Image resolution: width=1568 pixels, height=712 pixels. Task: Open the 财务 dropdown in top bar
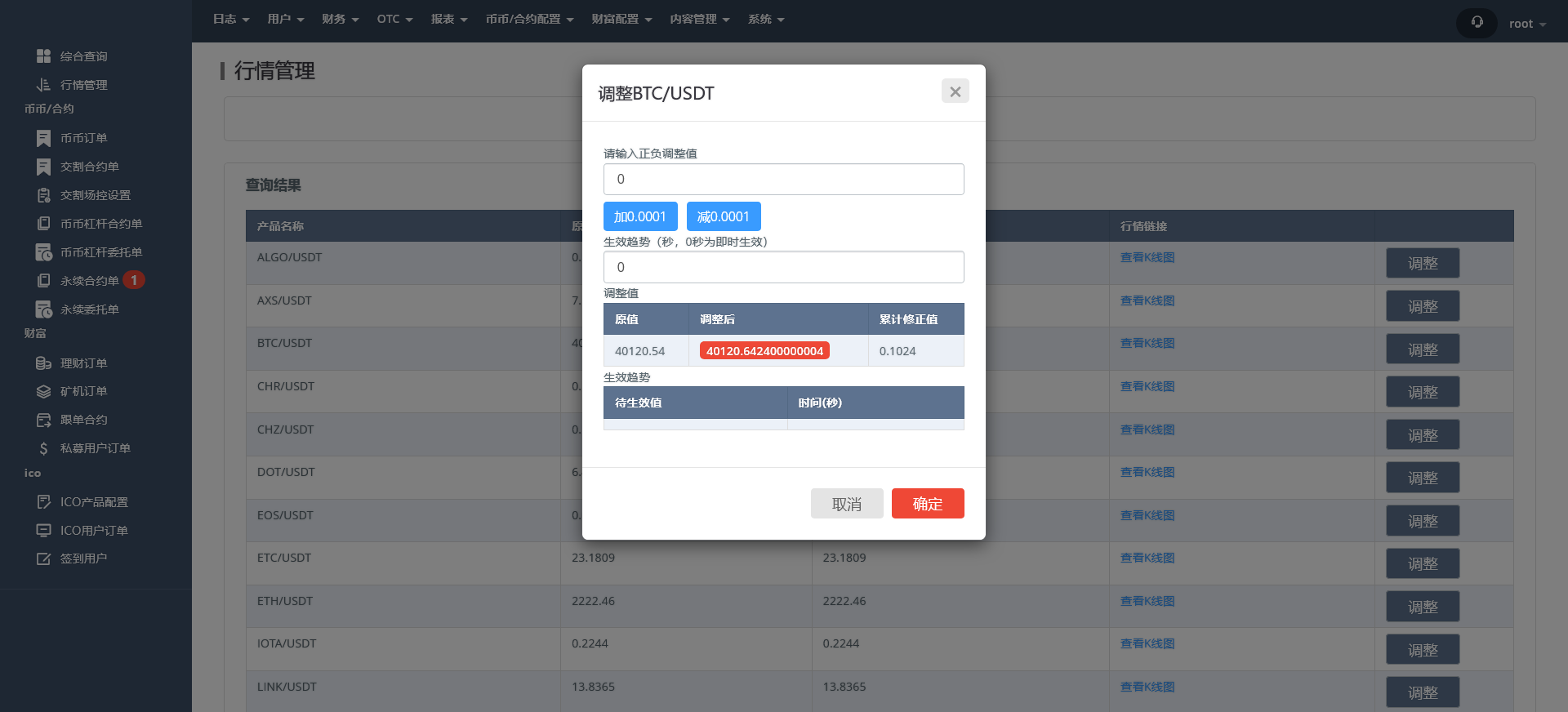(x=340, y=20)
